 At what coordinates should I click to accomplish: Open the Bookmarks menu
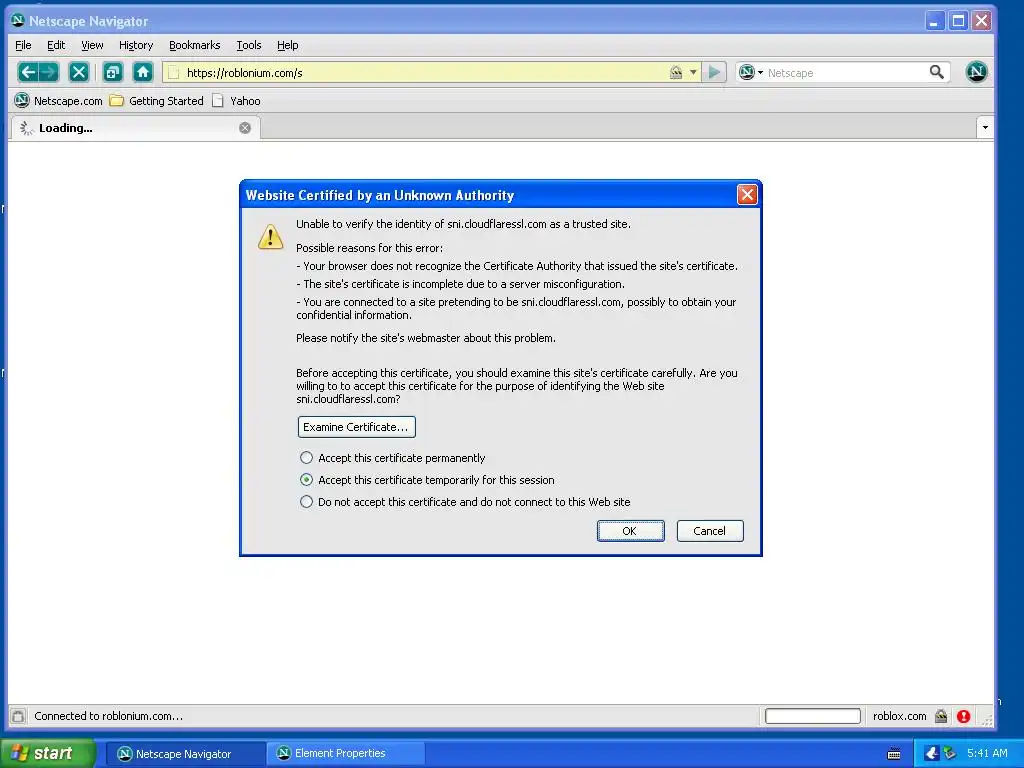pyautogui.click(x=195, y=45)
